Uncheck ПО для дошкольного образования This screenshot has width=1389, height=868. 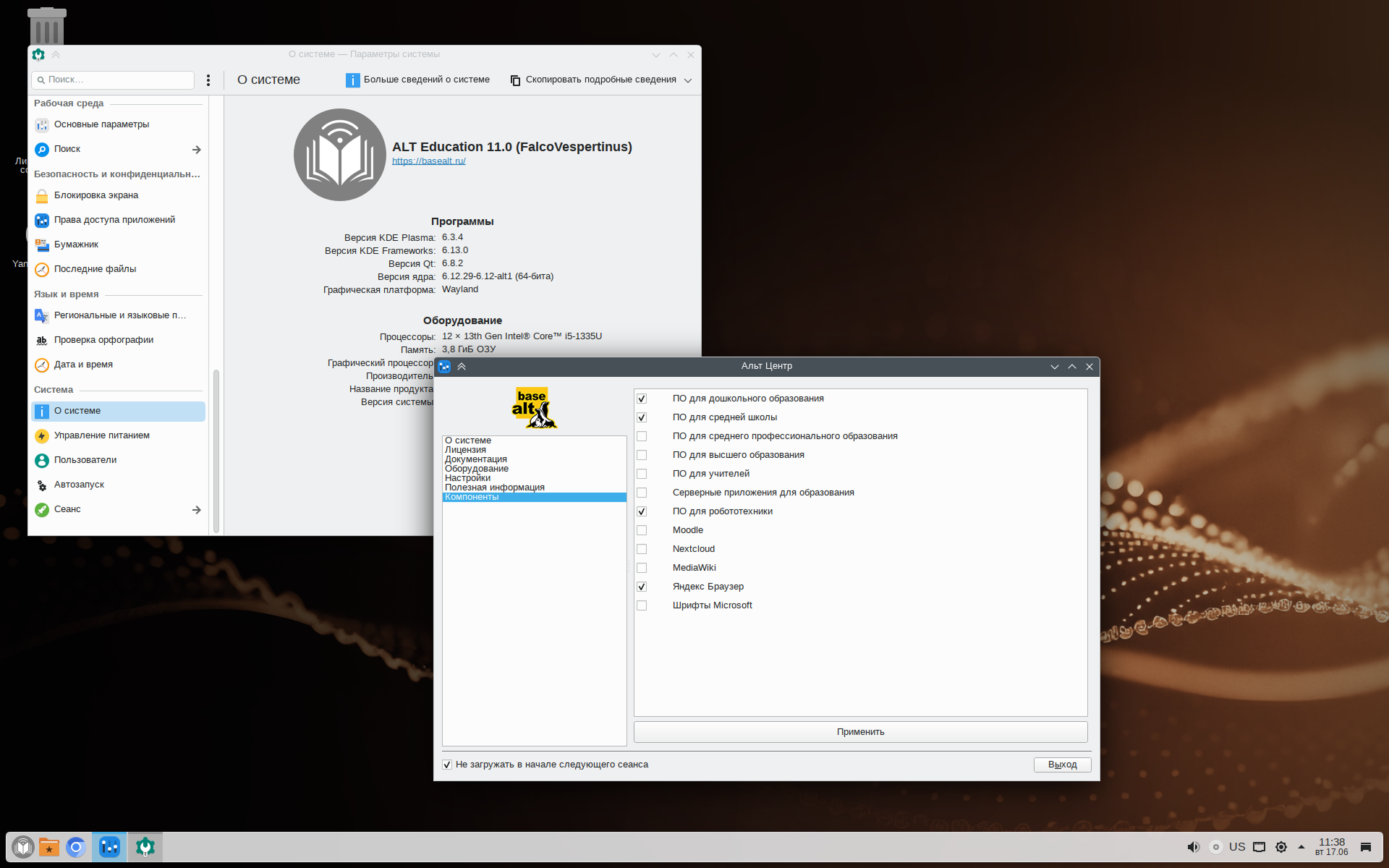(642, 399)
